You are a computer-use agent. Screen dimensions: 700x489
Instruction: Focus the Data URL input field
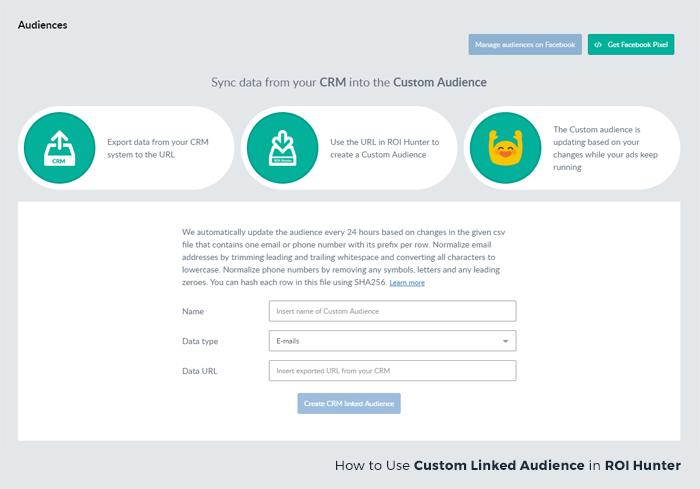392,371
